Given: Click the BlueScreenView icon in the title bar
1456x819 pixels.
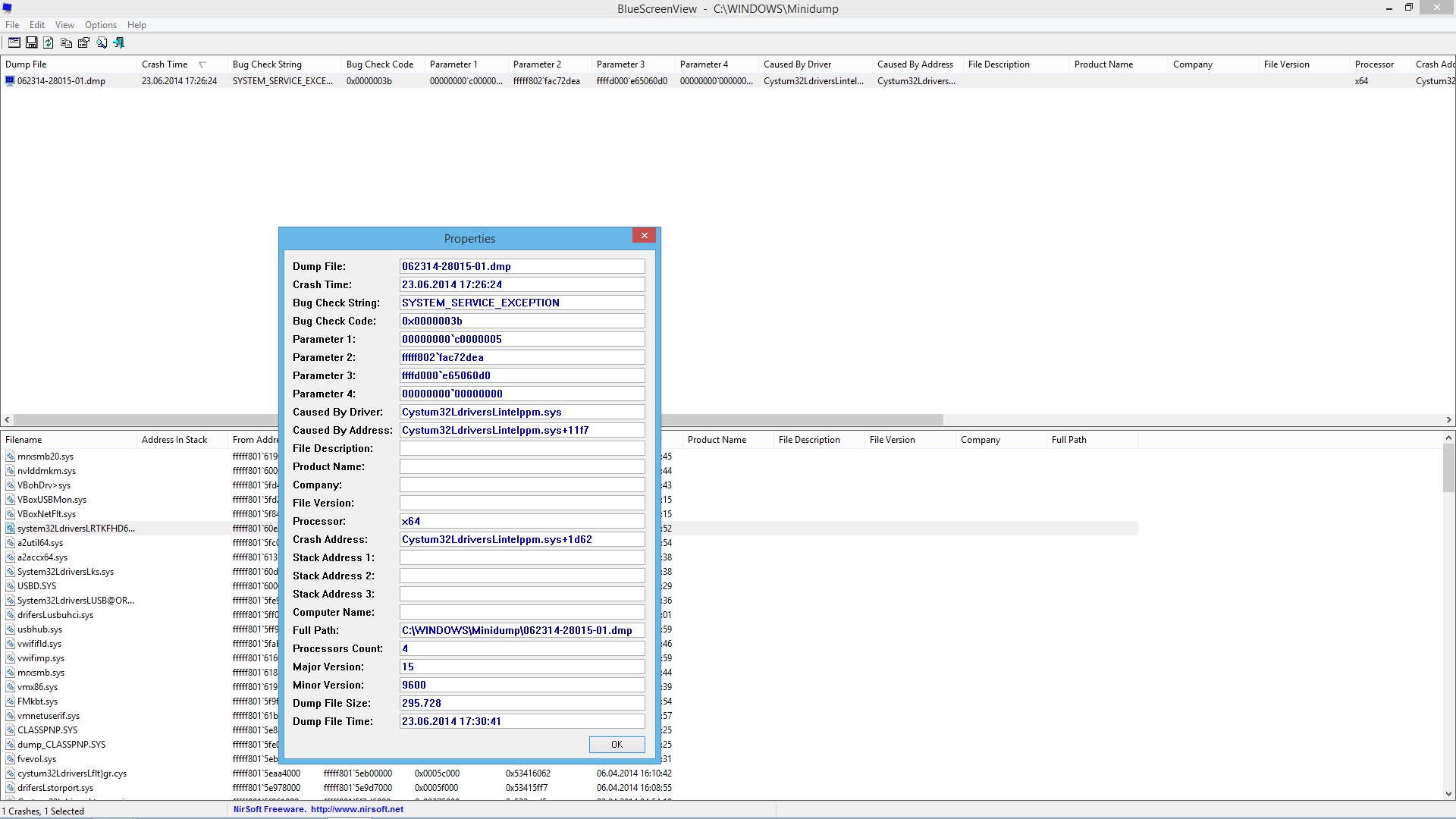Looking at the screenshot, I should point(7,8).
